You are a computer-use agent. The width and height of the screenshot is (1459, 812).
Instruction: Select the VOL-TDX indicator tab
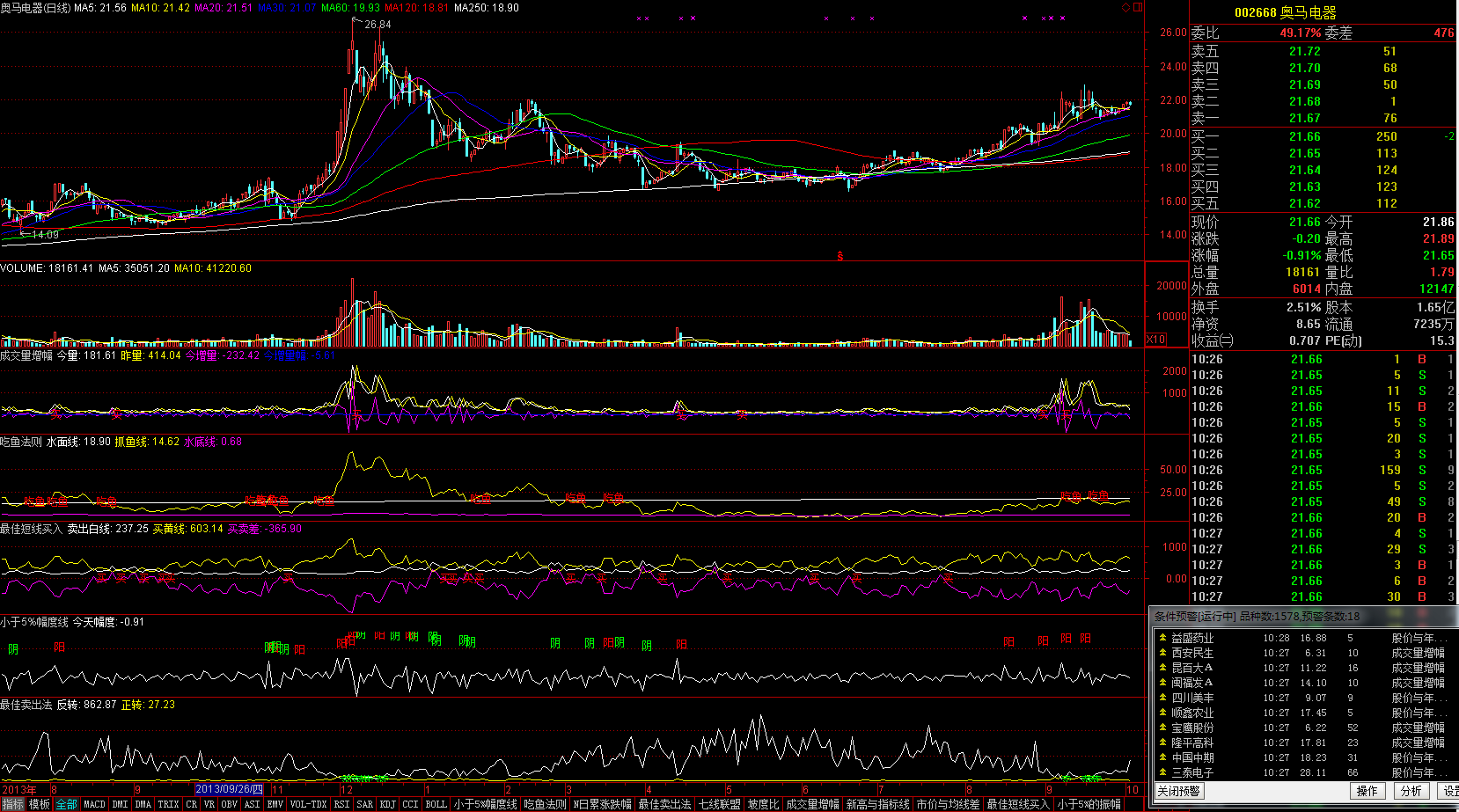(x=308, y=804)
